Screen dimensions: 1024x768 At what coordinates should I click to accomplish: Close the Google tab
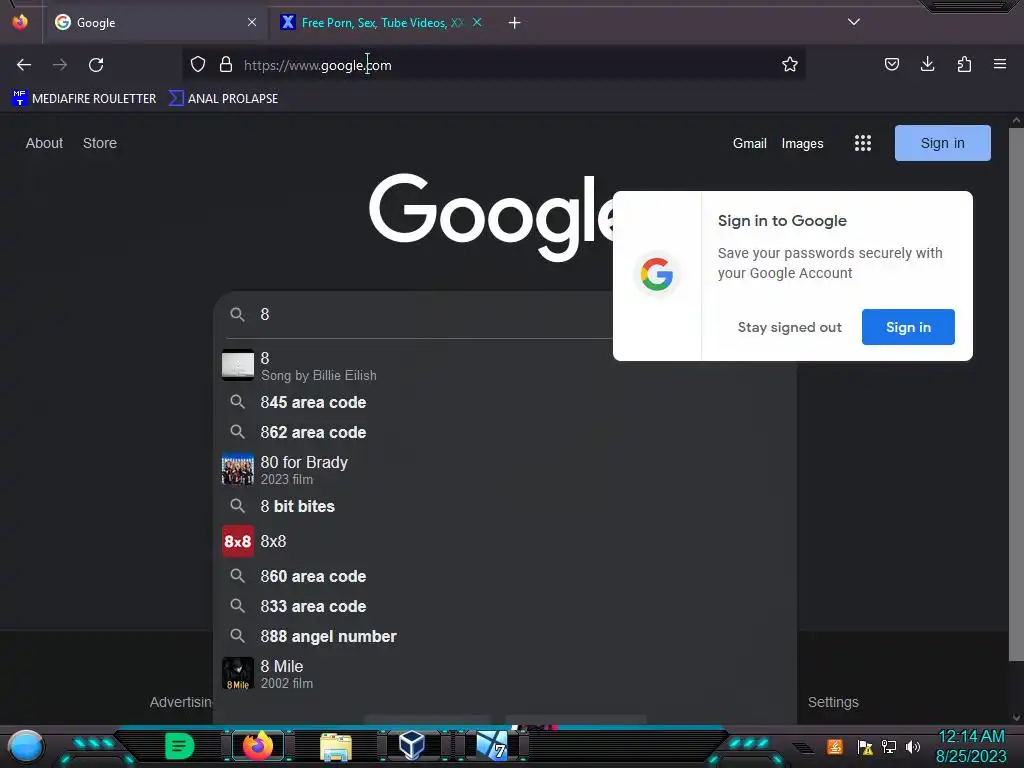(x=252, y=22)
